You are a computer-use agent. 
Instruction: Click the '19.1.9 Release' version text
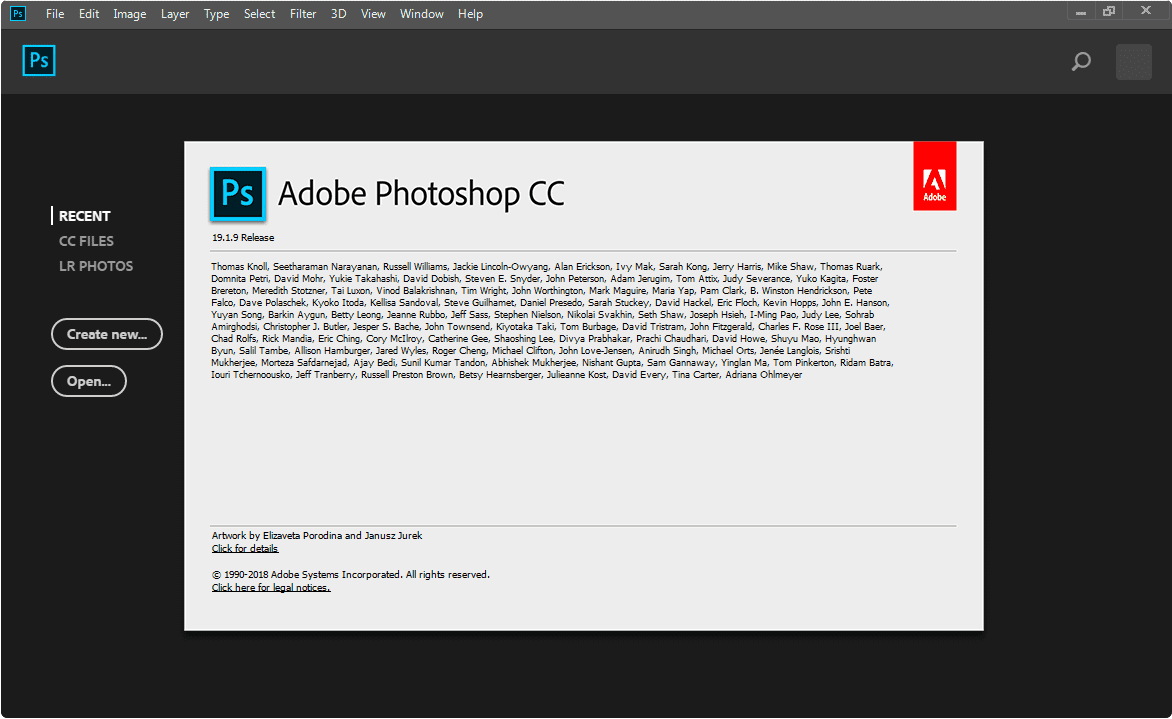coord(243,238)
